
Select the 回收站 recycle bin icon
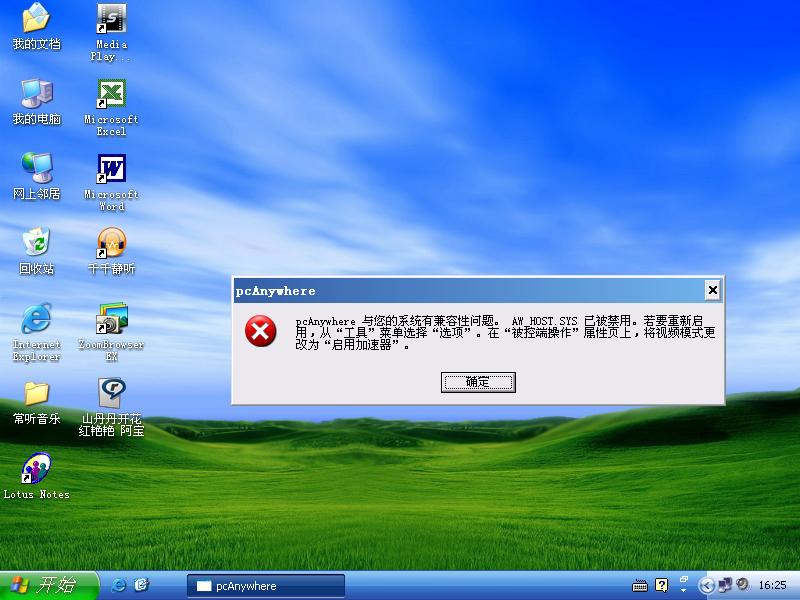pos(36,251)
